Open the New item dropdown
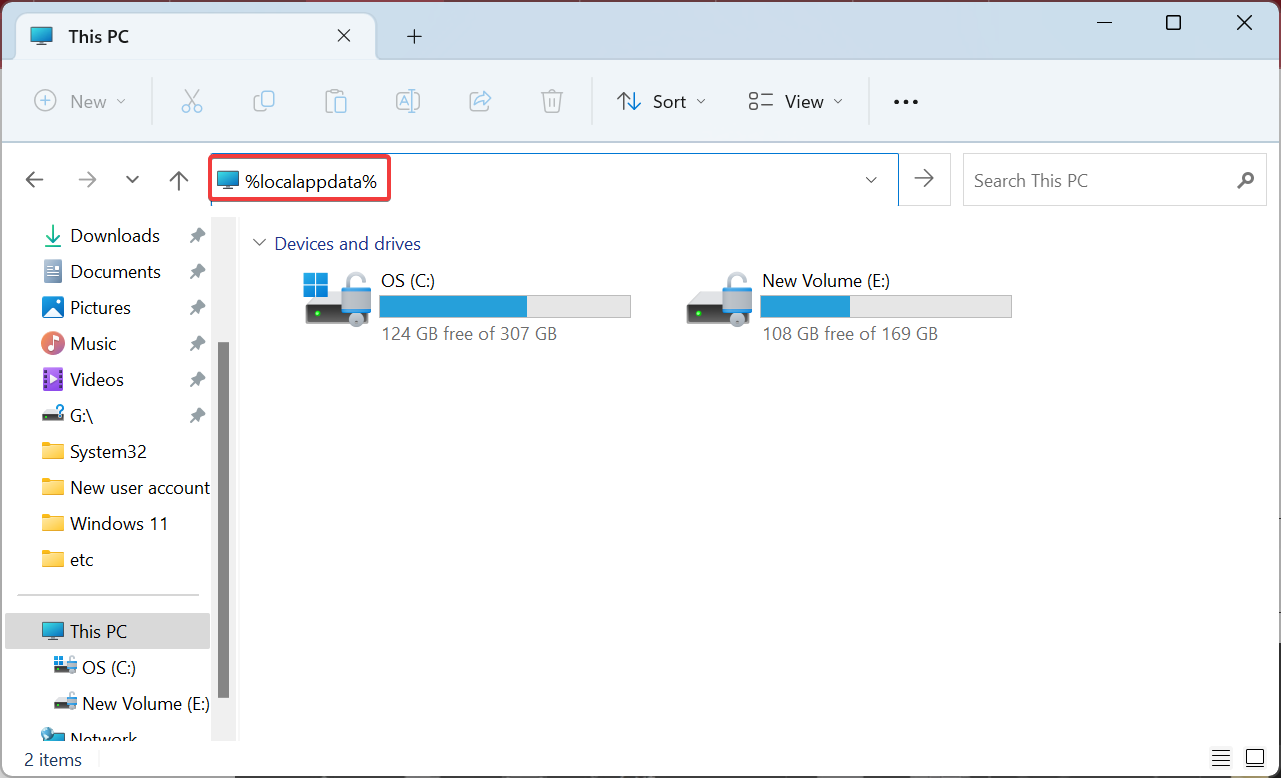This screenshot has width=1281, height=778. tap(80, 101)
